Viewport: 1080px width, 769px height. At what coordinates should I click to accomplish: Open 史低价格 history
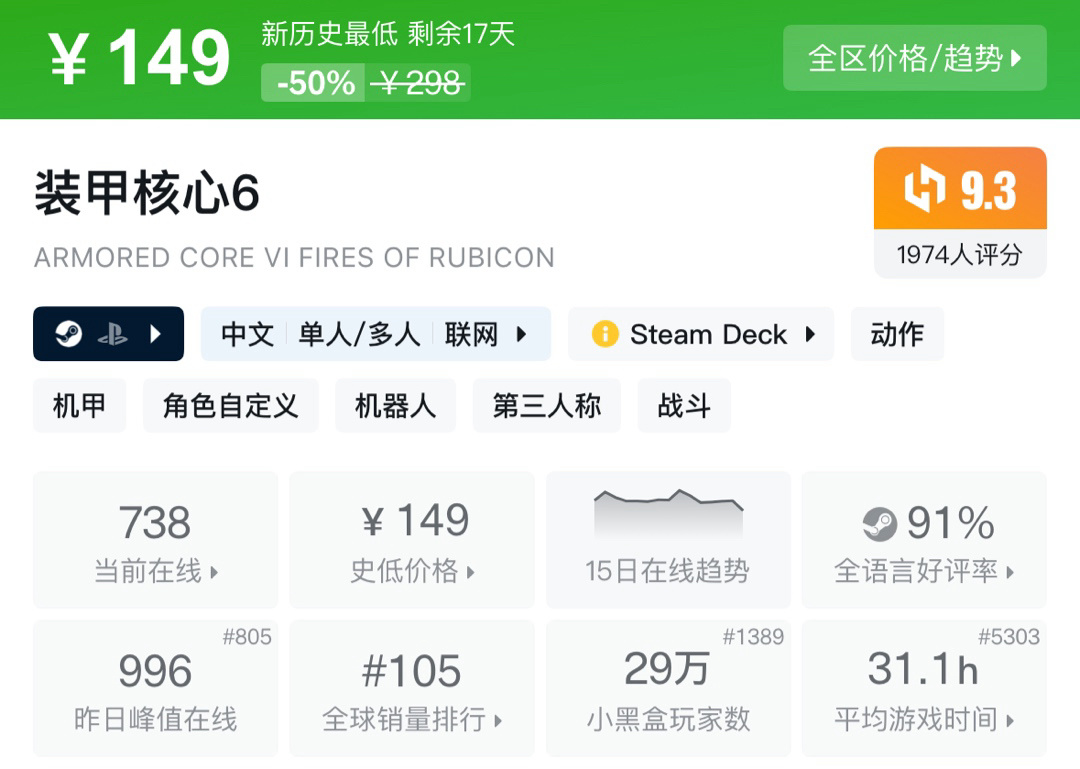point(411,541)
